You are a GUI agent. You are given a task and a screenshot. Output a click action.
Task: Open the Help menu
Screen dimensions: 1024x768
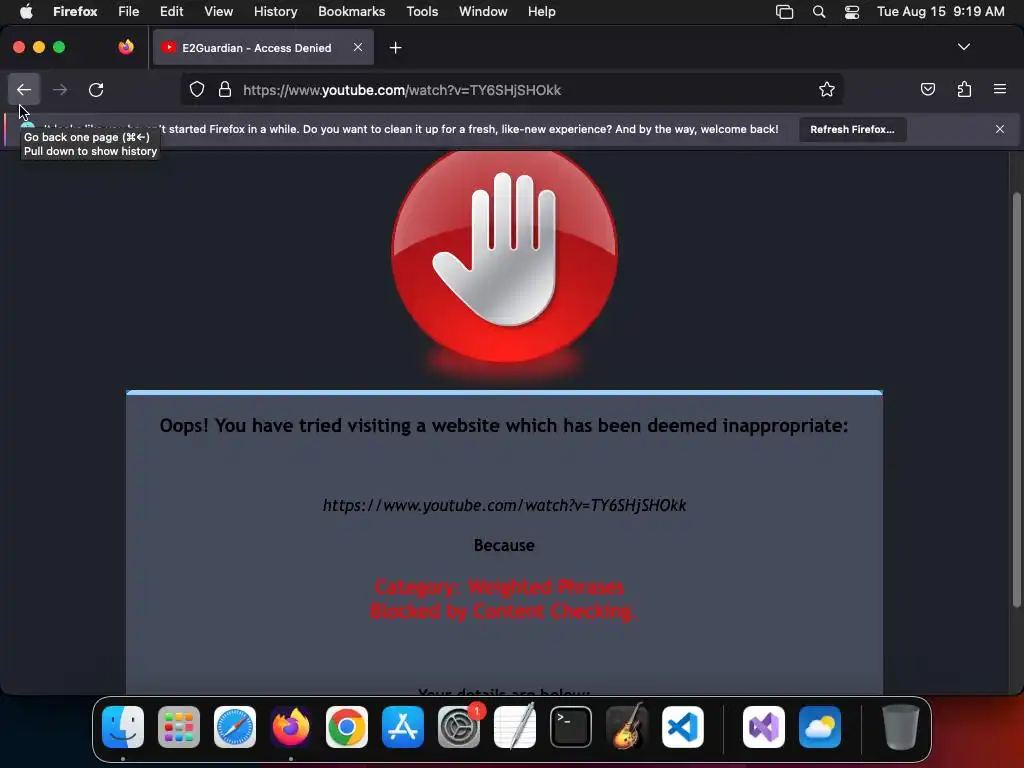(541, 11)
